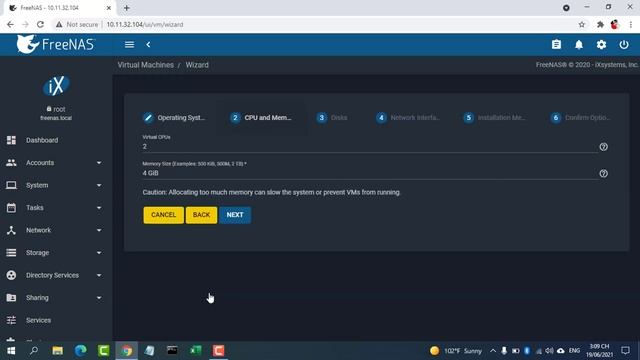
Task: Click the FreeNAS logo
Action: (x=56, y=44)
